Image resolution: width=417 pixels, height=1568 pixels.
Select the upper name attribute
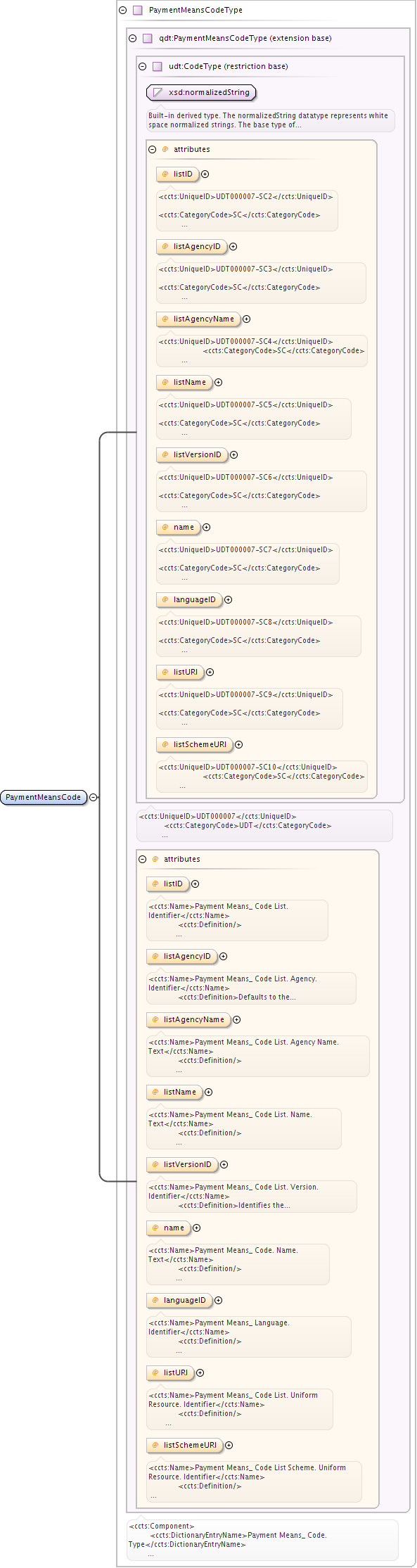[x=179, y=528]
